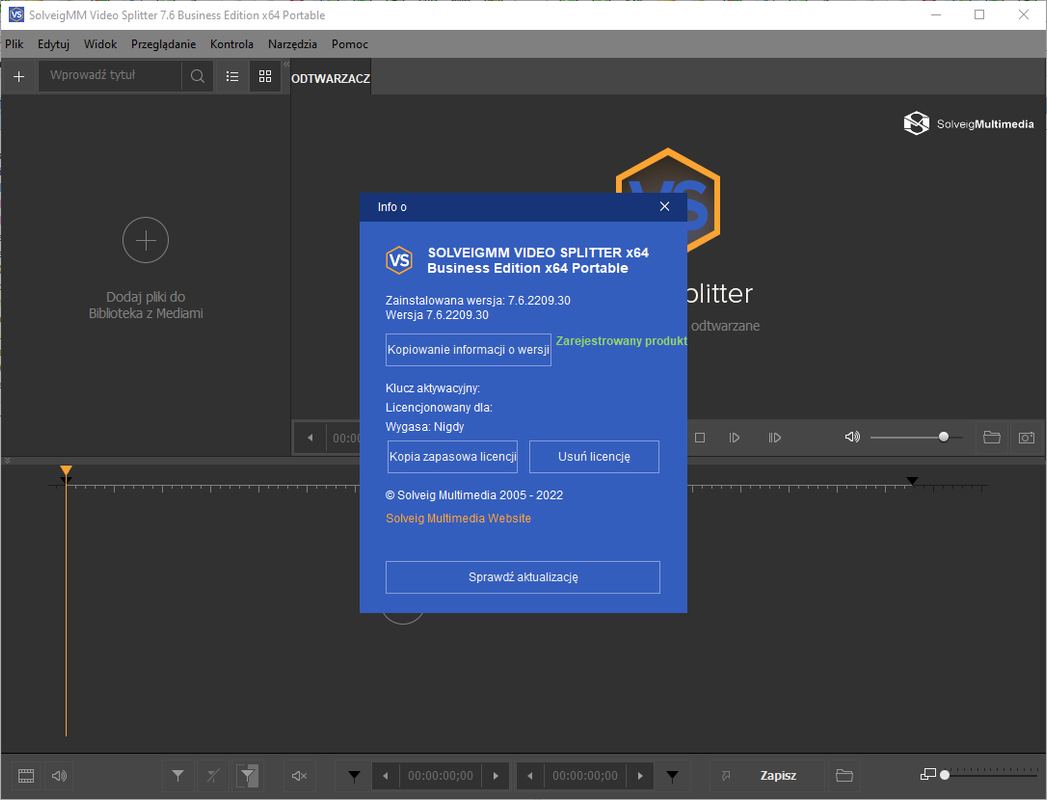
Task: Click the next frame player button
Action: tap(735, 438)
